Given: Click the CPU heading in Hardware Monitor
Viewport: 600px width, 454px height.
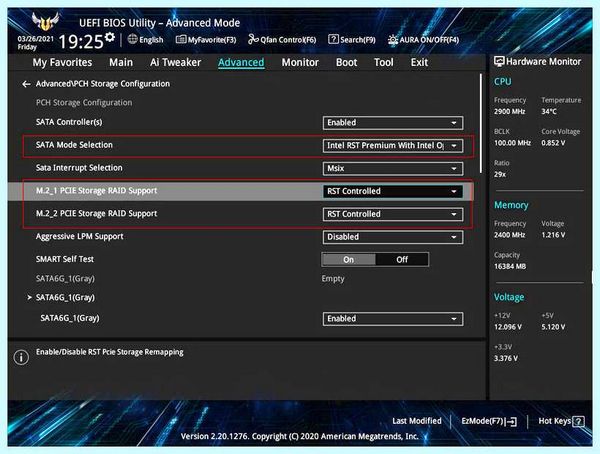Looking at the screenshot, I should point(502,82).
